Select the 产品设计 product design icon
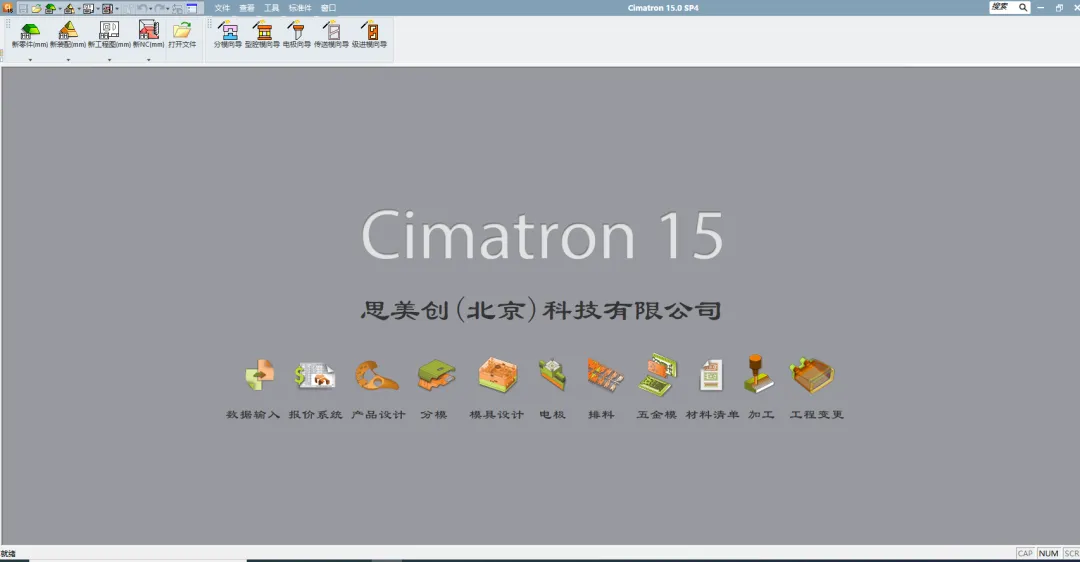The width and height of the screenshot is (1080, 562). pos(377,376)
